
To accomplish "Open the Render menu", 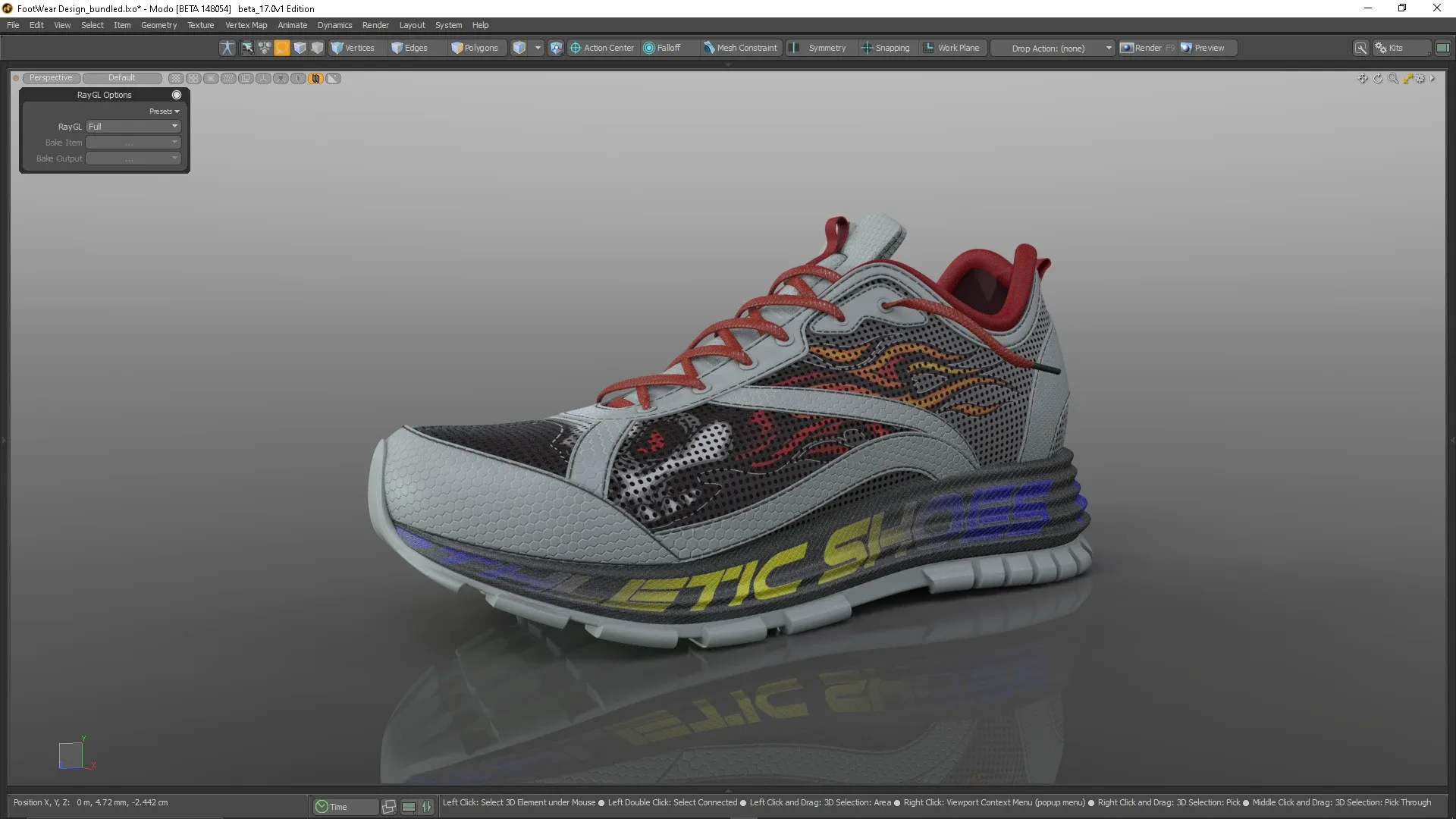I will [375, 25].
